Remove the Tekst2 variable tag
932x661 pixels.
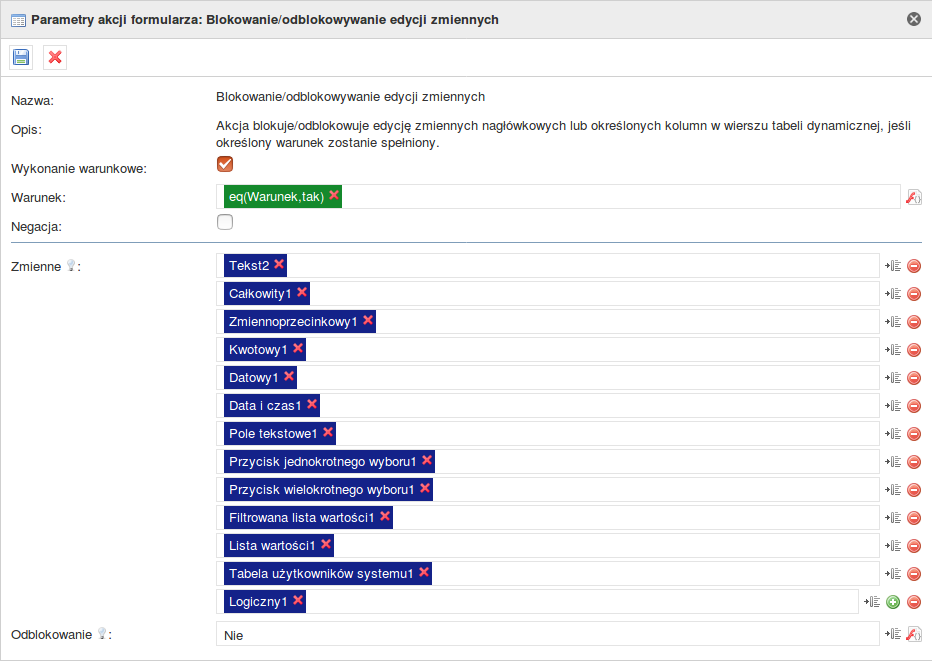[279, 264]
